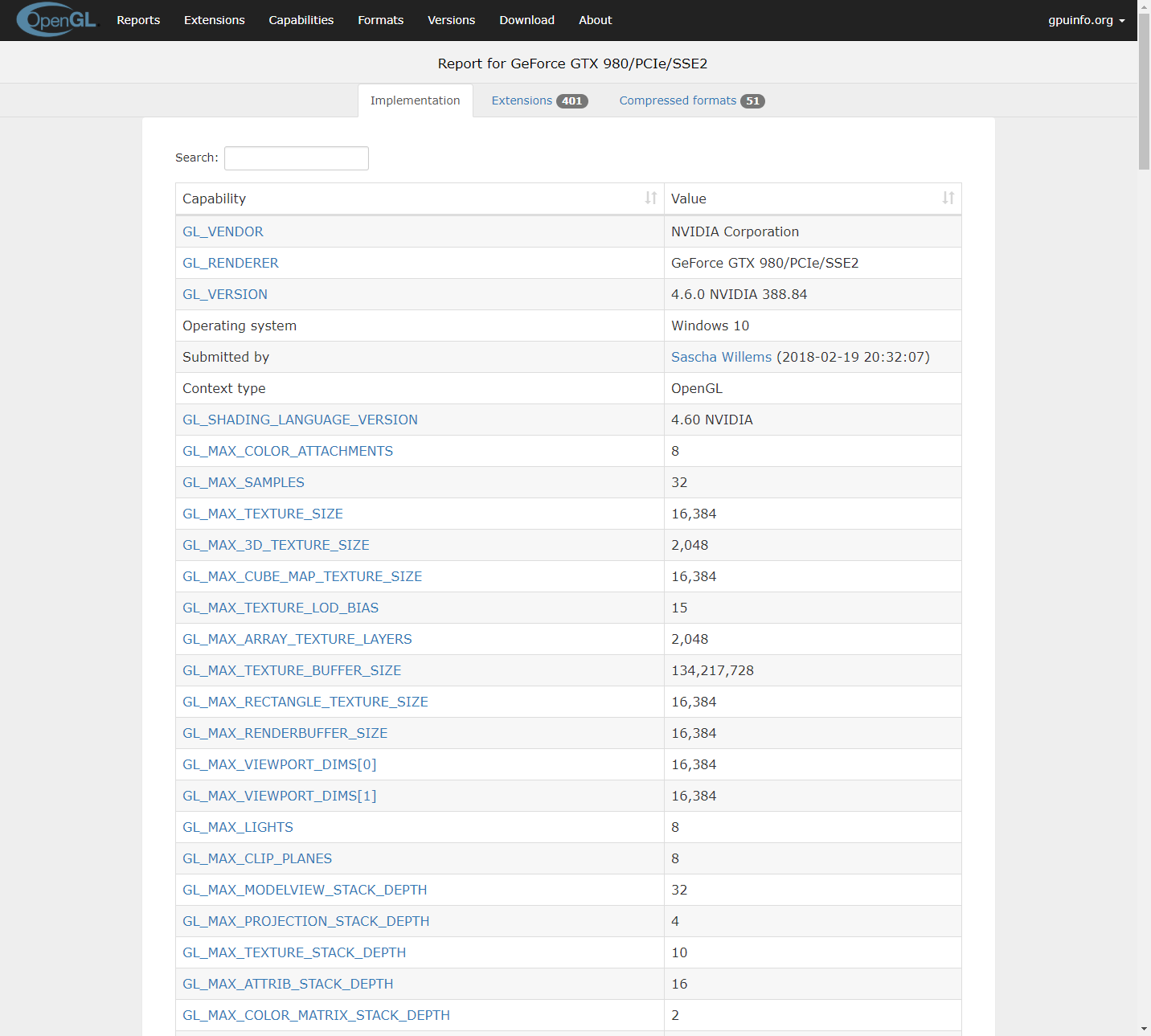Open the gpuinfo.org dropdown menu
Viewport: 1151px width, 1036px height.
(x=1086, y=20)
